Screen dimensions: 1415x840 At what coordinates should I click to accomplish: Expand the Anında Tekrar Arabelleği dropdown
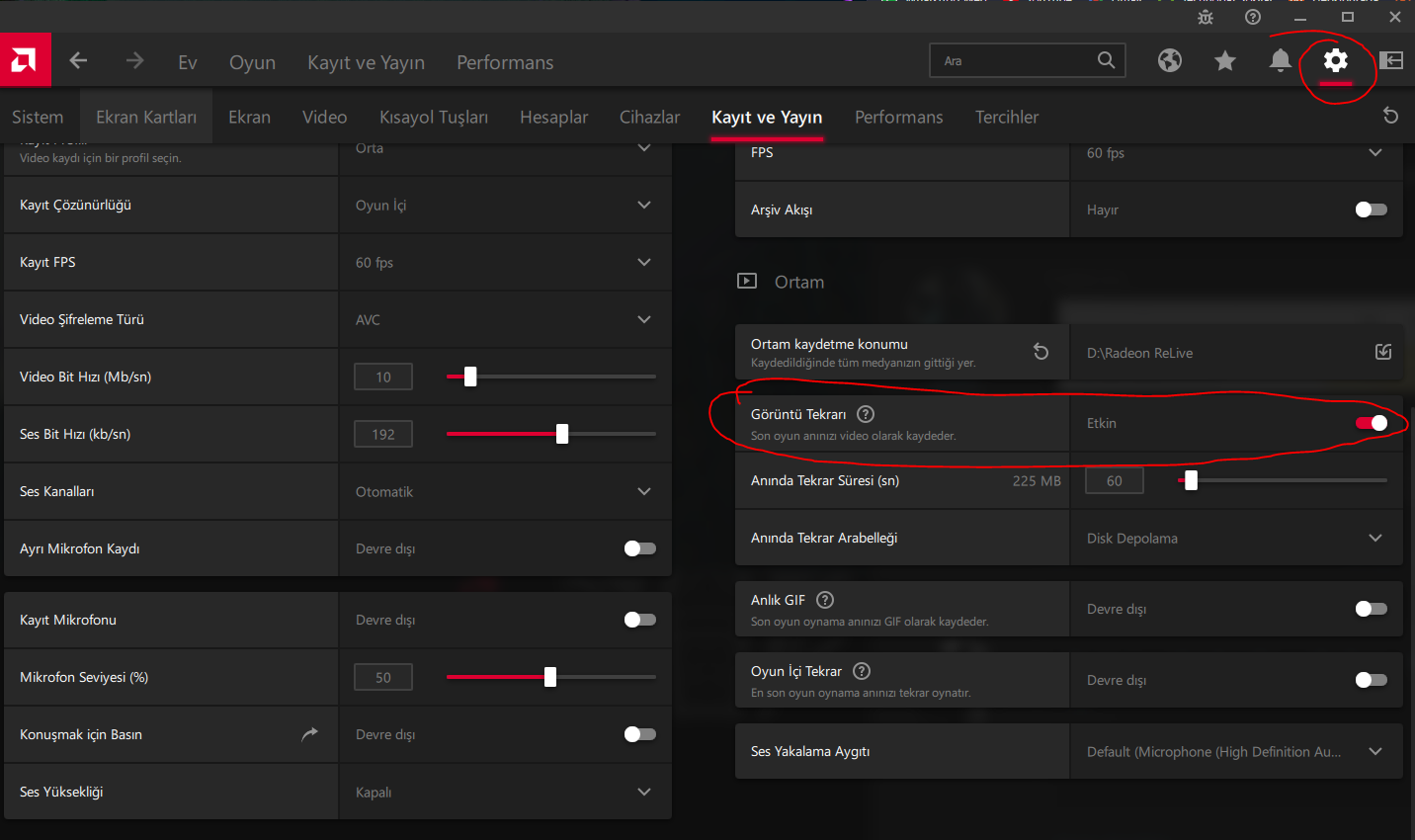pos(1375,538)
